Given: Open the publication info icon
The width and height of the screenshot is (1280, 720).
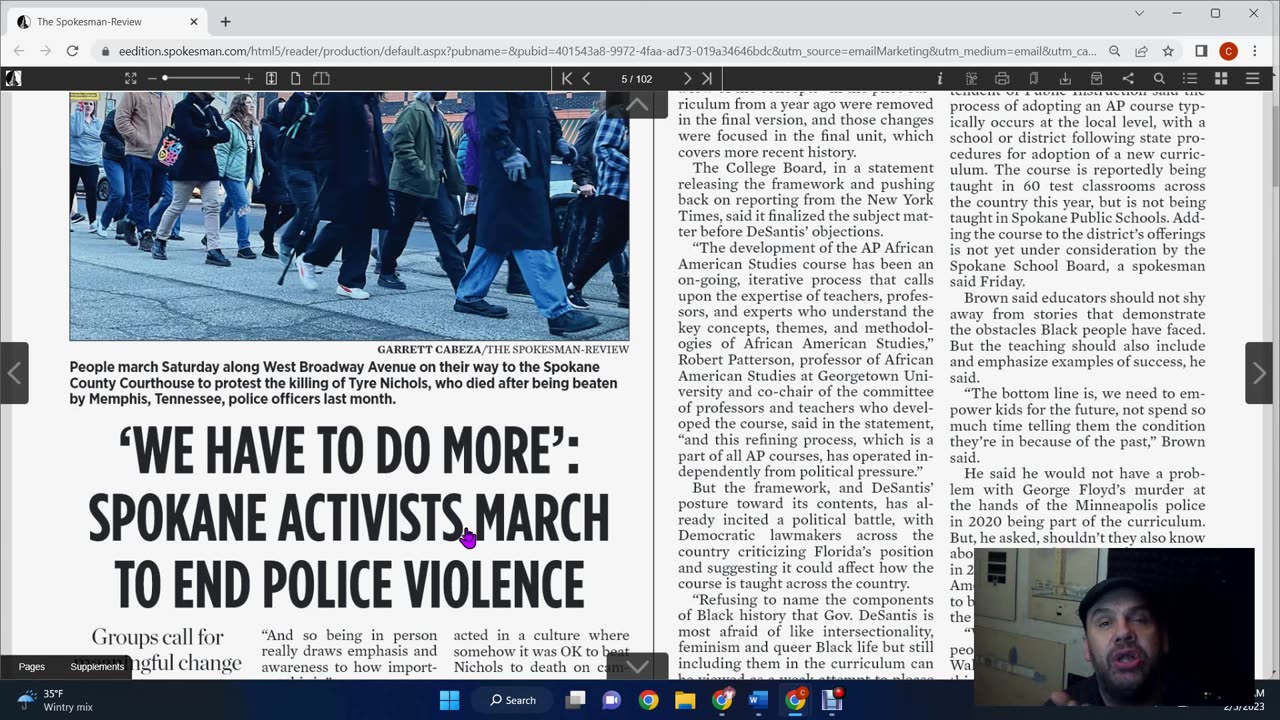Looking at the screenshot, I should tap(939, 78).
